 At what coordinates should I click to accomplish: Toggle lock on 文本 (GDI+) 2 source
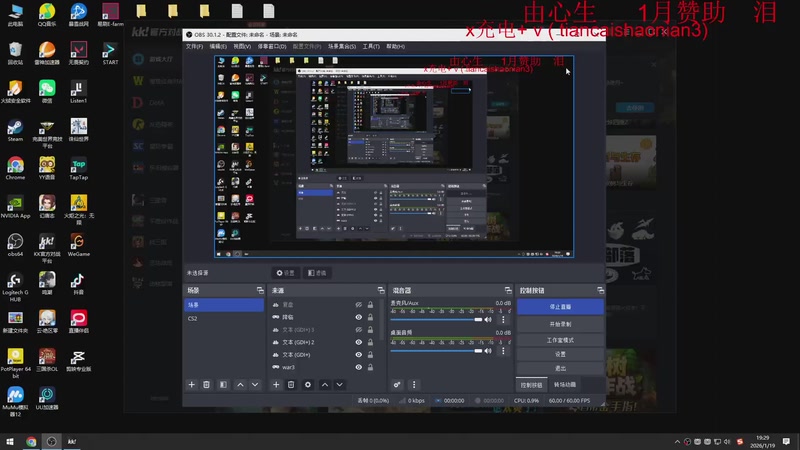[370, 342]
